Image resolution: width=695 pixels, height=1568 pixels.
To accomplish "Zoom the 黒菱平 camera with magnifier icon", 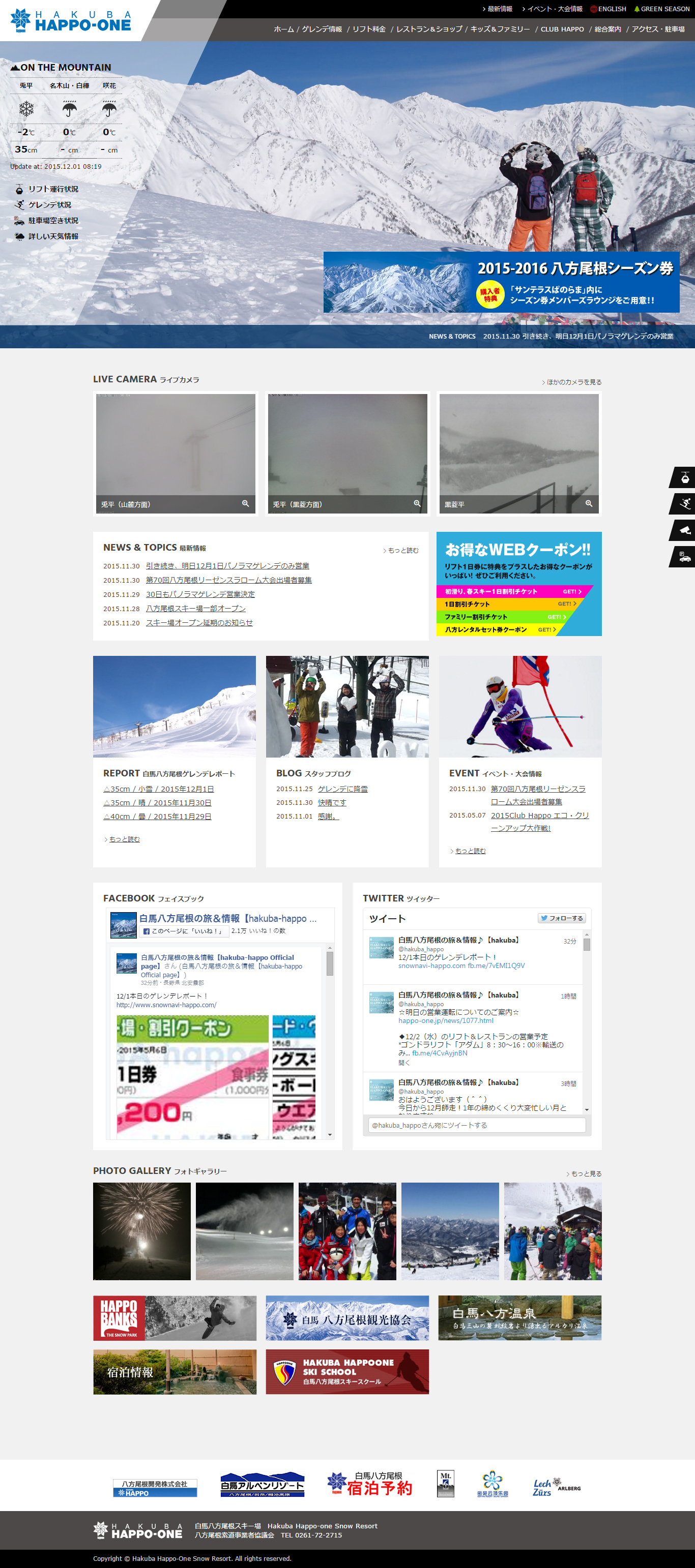I will point(589,503).
